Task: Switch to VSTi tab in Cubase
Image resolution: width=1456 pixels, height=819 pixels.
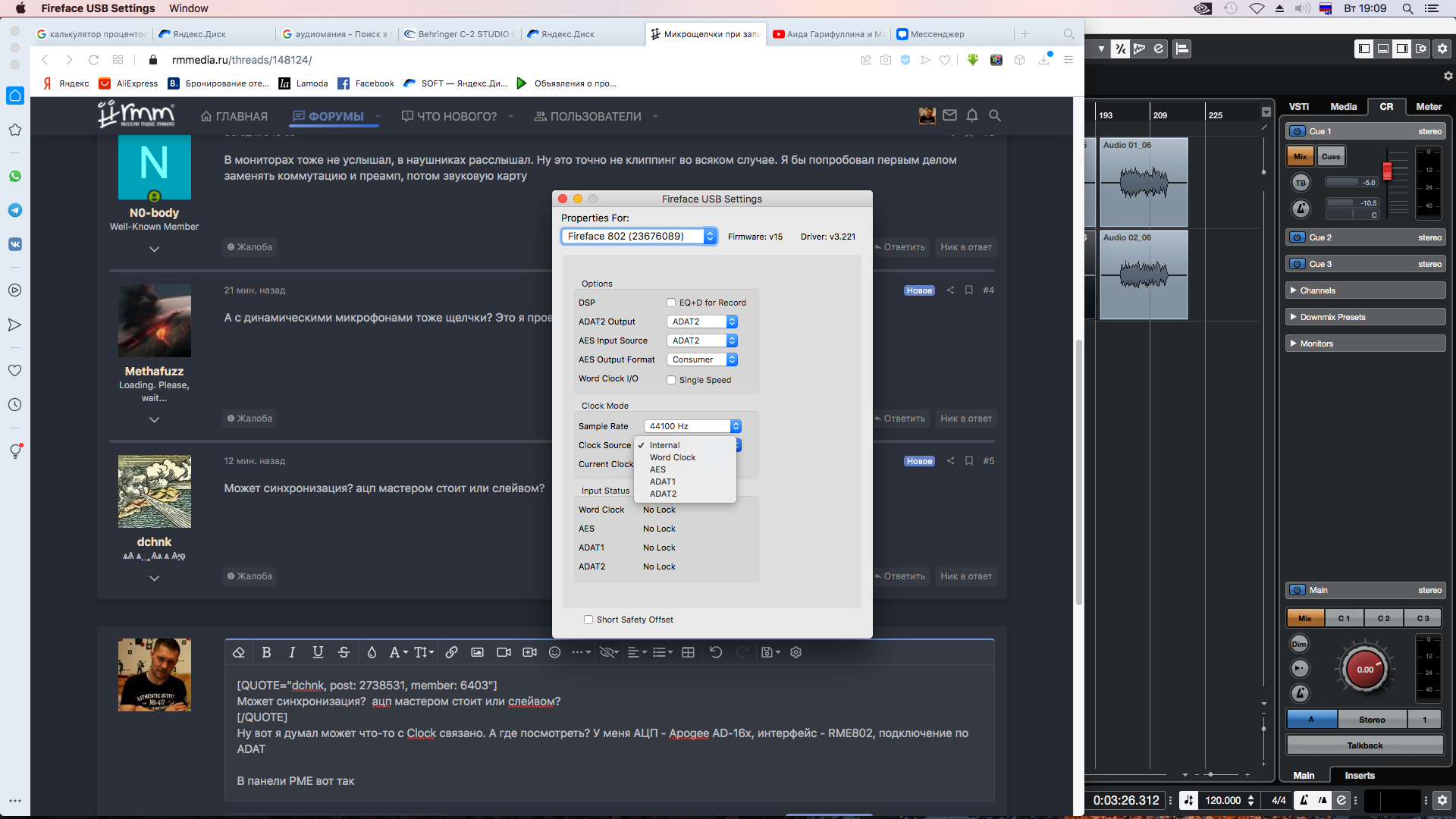Action: [x=1299, y=107]
